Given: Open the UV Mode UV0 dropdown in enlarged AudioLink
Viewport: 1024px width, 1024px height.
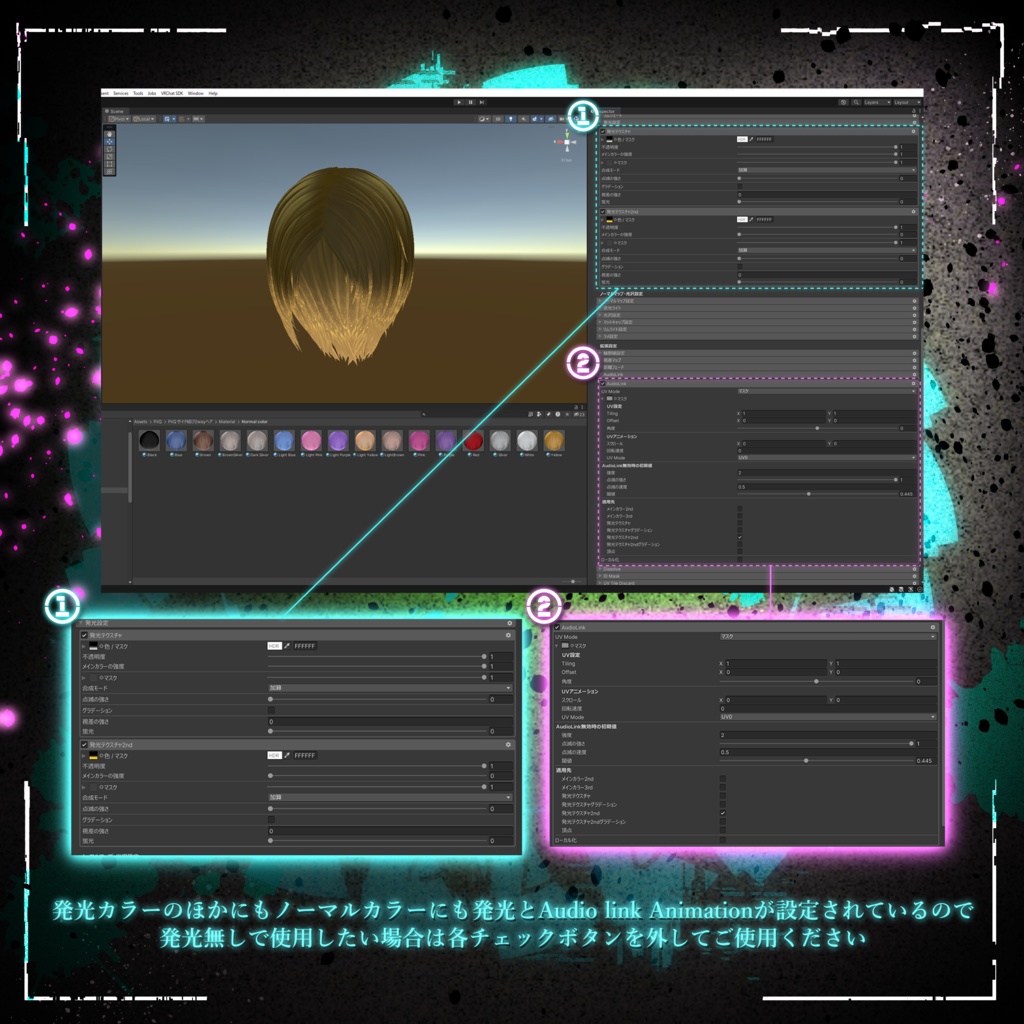Looking at the screenshot, I should click(827, 717).
